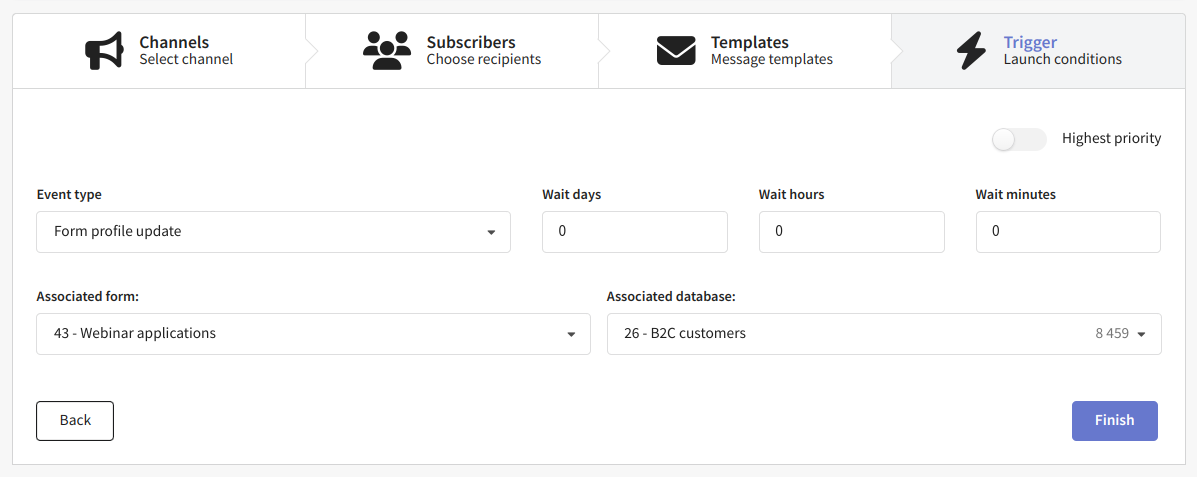
Task: Click the Event type dropdown arrow
Action: point(492,233)
